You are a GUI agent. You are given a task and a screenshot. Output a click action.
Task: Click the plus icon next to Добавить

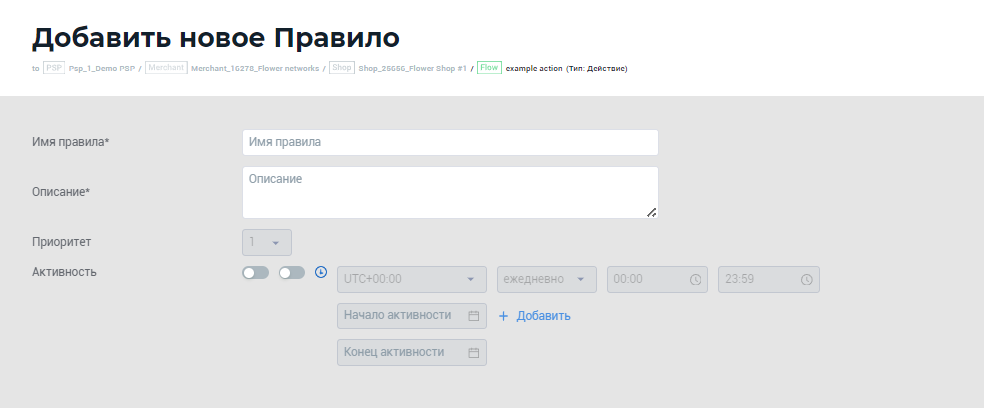(503, 316)
